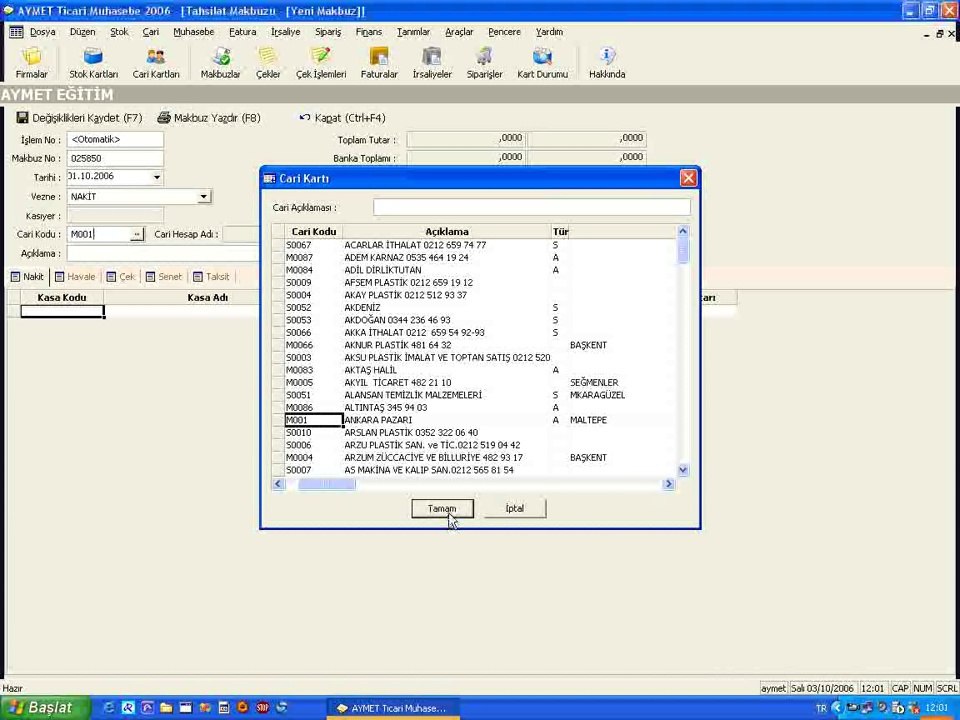Click the Faturalar toolbar icon

[379, 62]
